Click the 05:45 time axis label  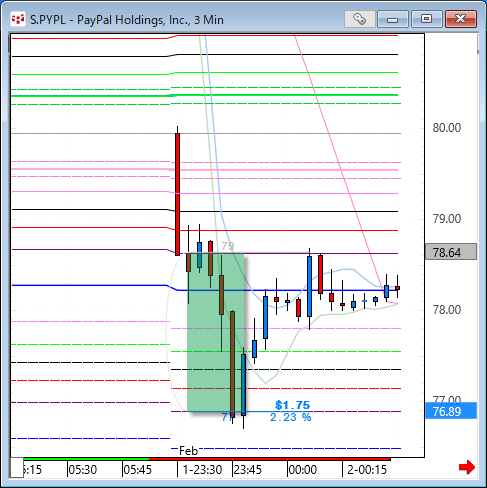pyautogui.click(x=137, y=470)
